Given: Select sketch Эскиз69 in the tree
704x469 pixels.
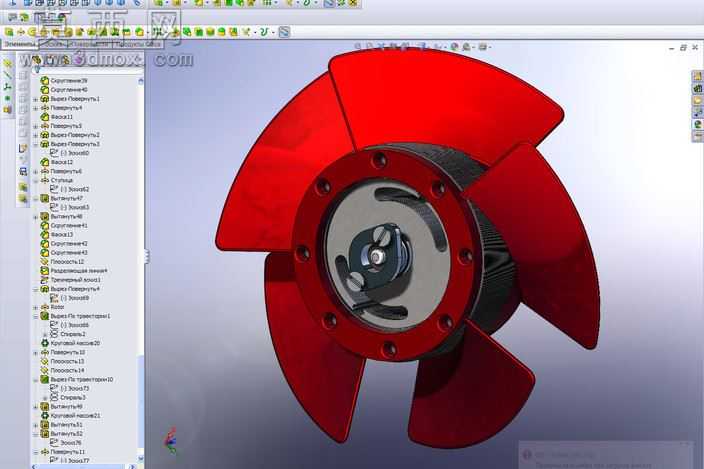Looking at the screenshot, I should (70, 298).
